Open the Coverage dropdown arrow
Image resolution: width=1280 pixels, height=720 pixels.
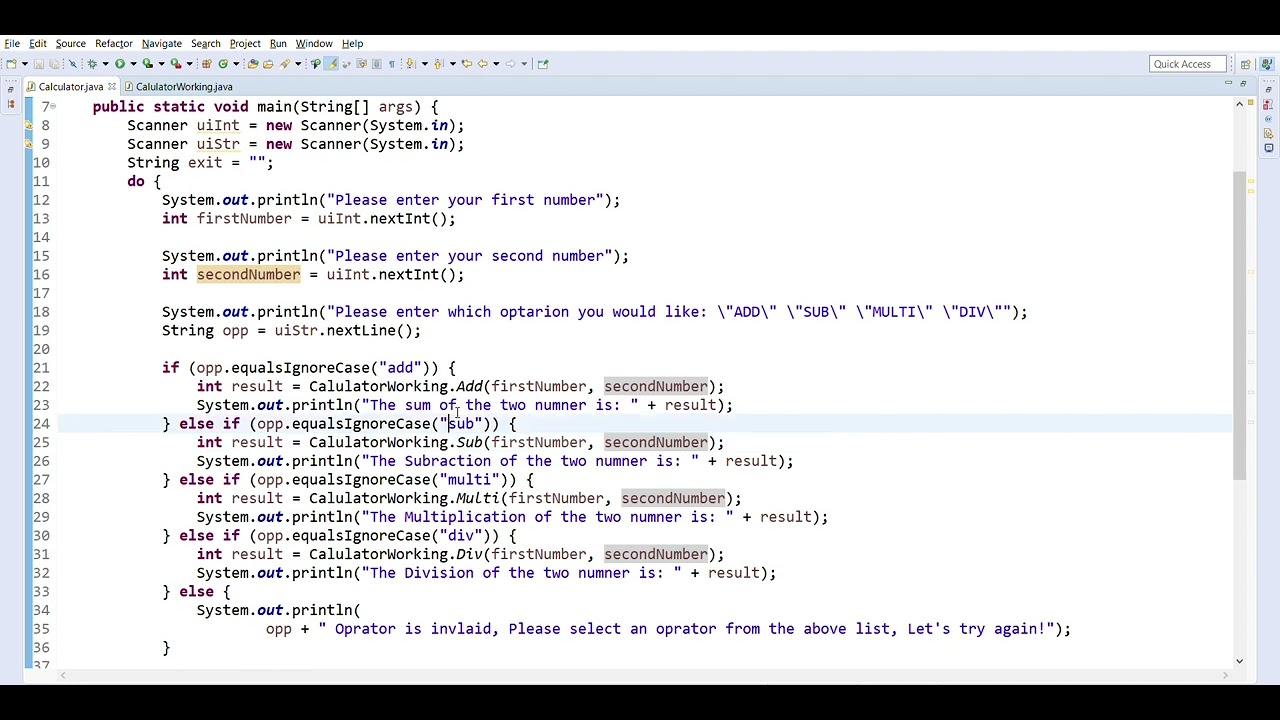pyautogui.click(x=161, y=64)
